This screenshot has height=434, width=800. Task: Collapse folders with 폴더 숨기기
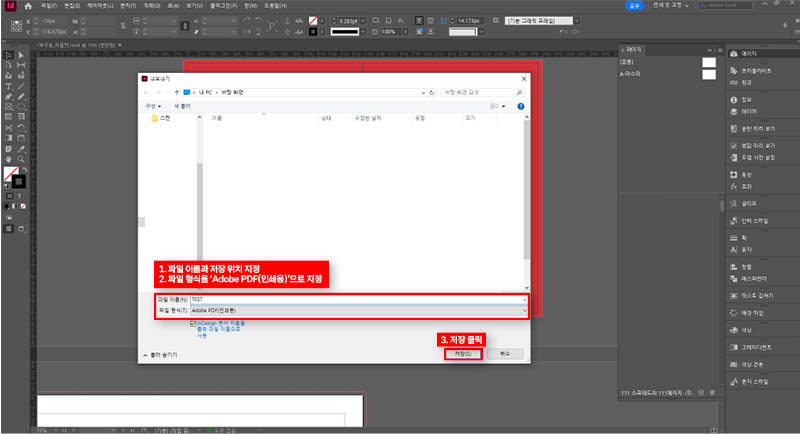(160, 355)
